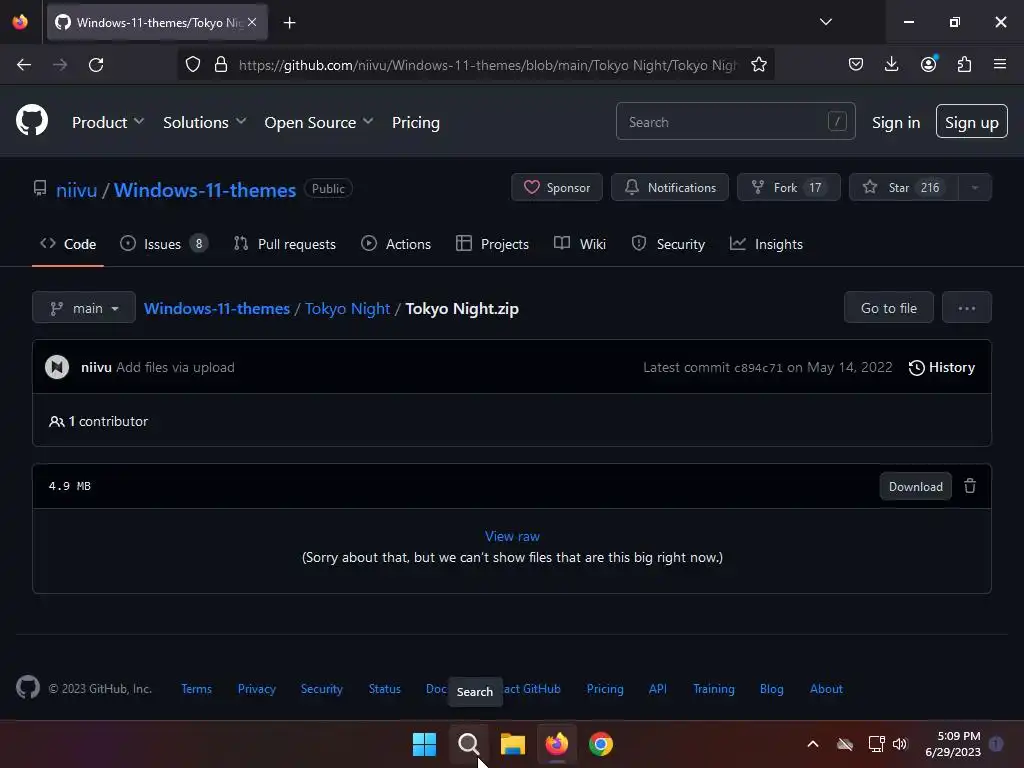
Task: Click the Sign up button
Action: tap(971, 121)
